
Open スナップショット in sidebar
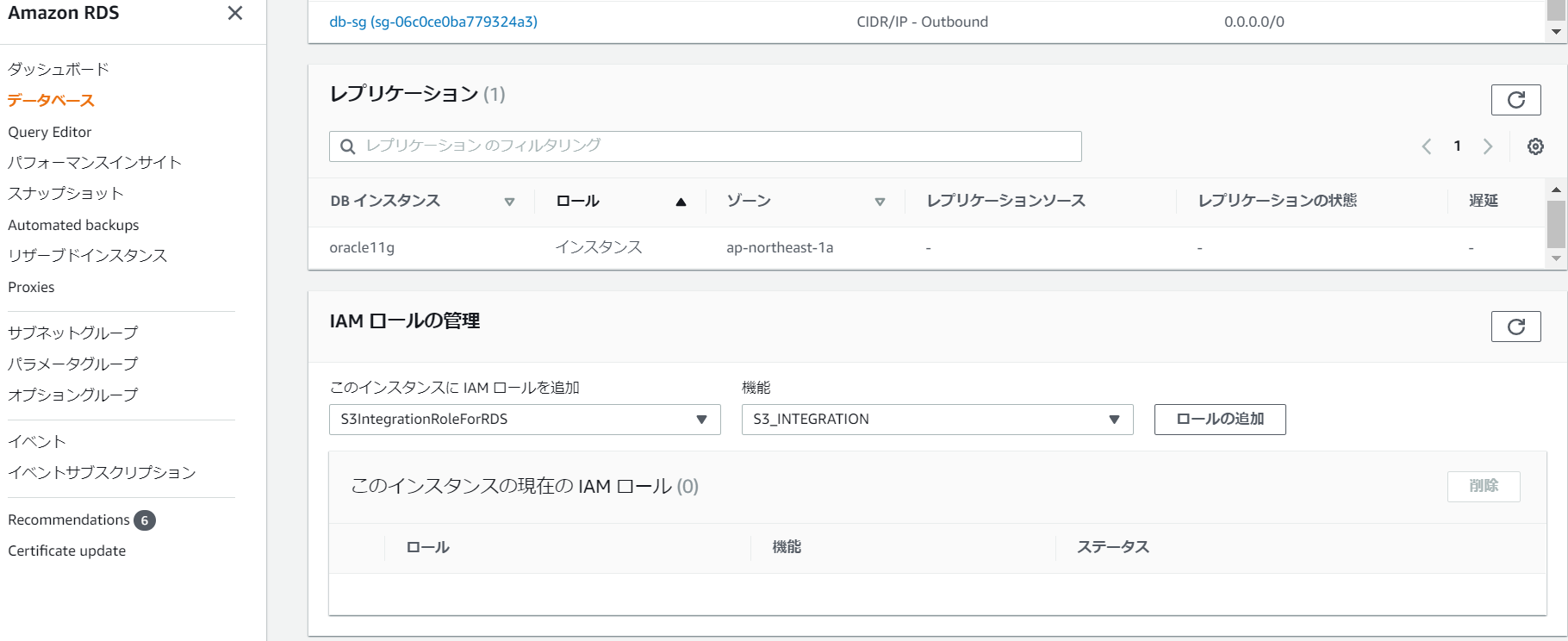[x=65, y=194]
